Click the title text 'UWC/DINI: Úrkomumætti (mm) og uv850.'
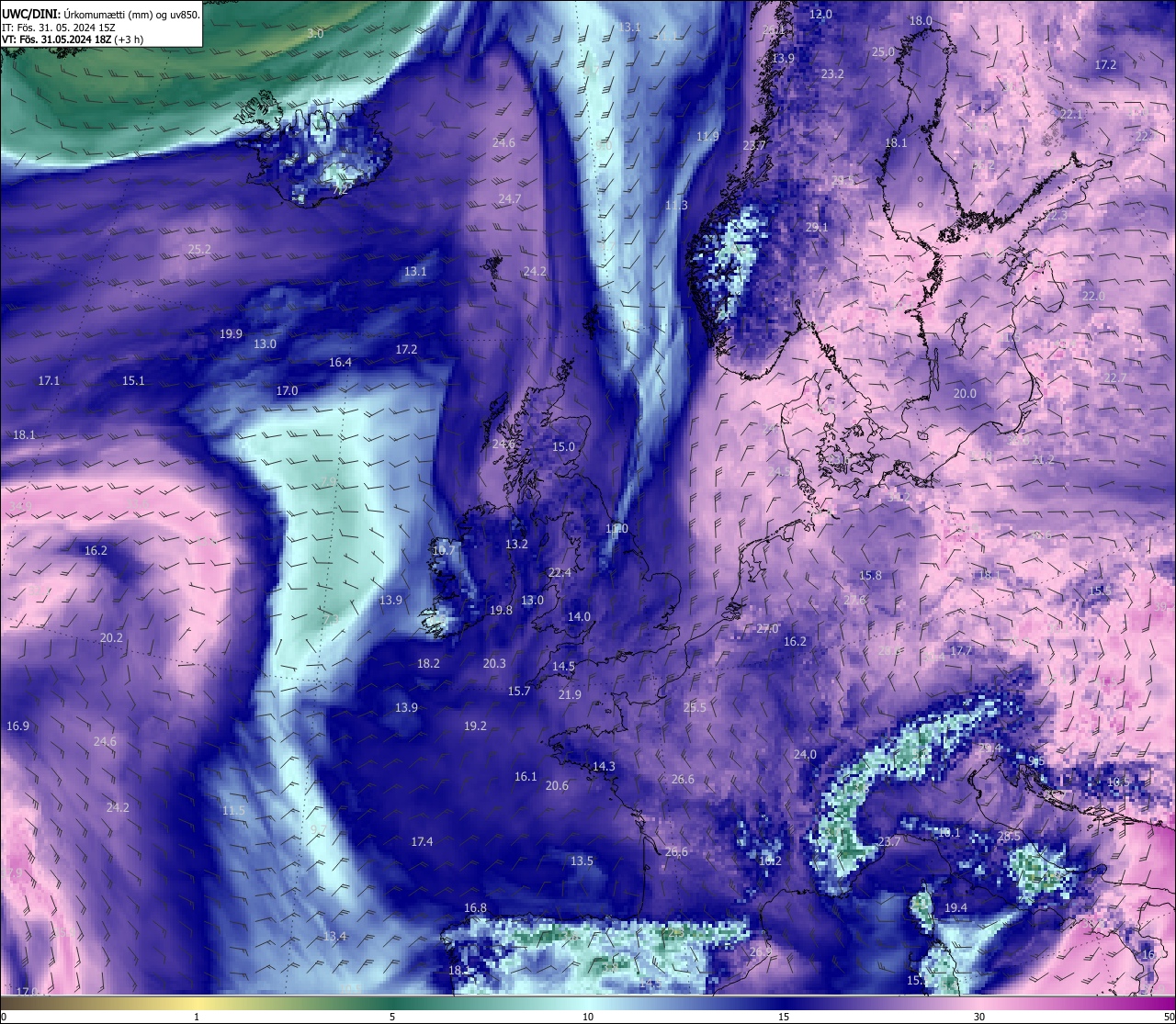Screen dimensions: 1176x1024 101,15
